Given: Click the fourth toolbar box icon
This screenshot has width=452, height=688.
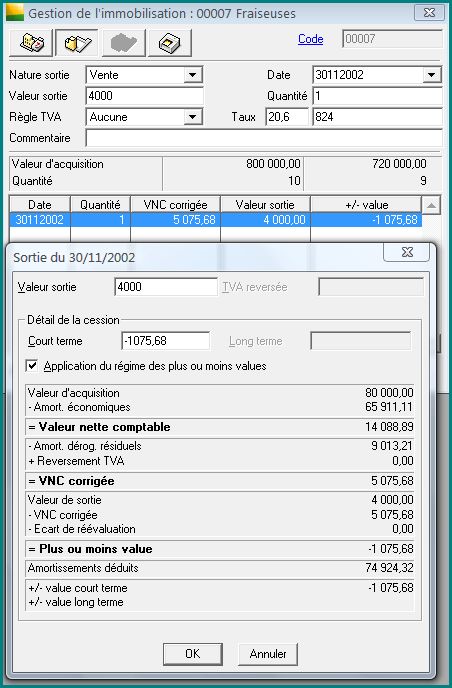Looking at the screenshot, I should tap(170, 43).
